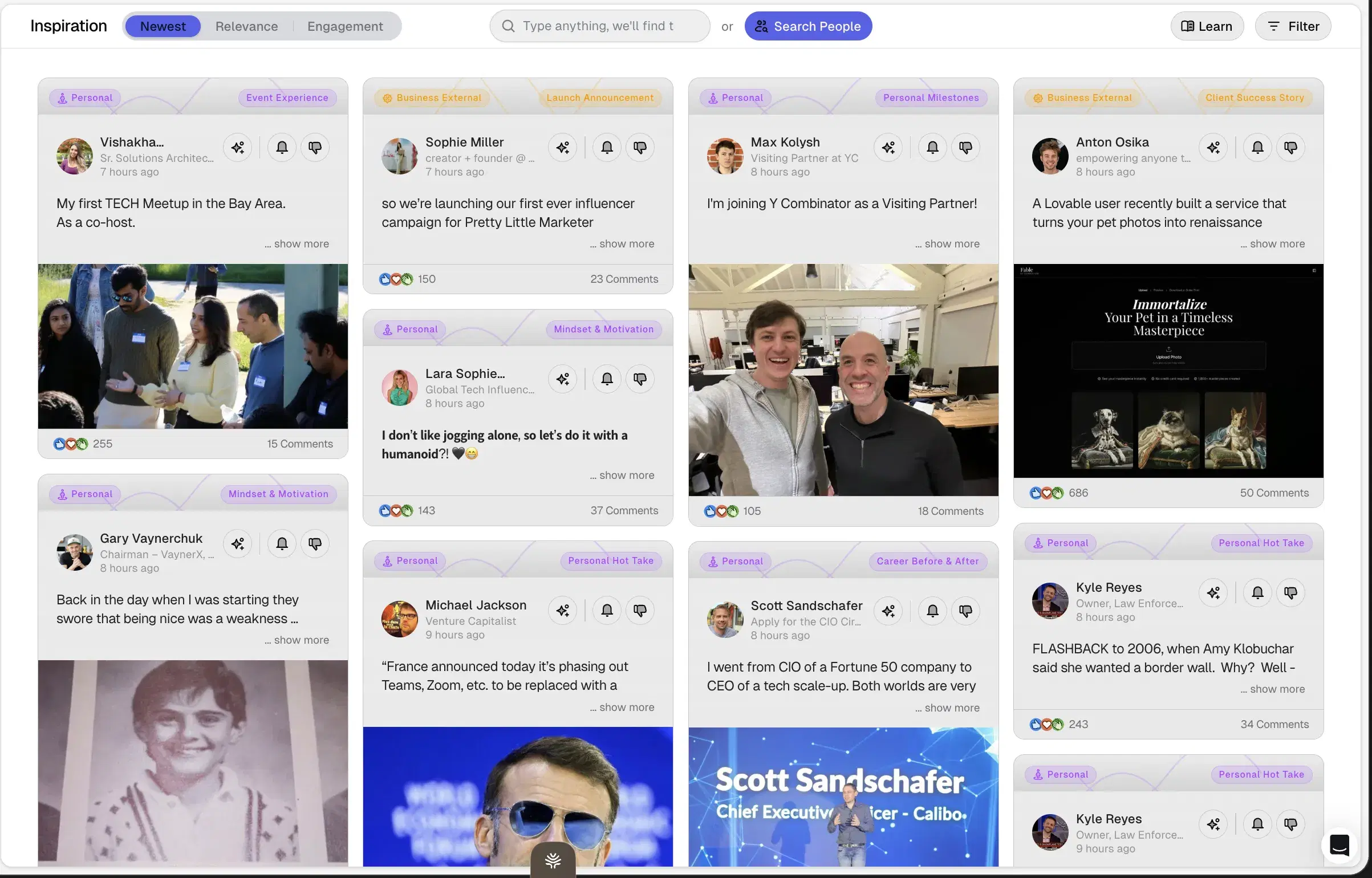Click the thumbs-down icon on Sophie Miller's post

[x=640, y=148]
